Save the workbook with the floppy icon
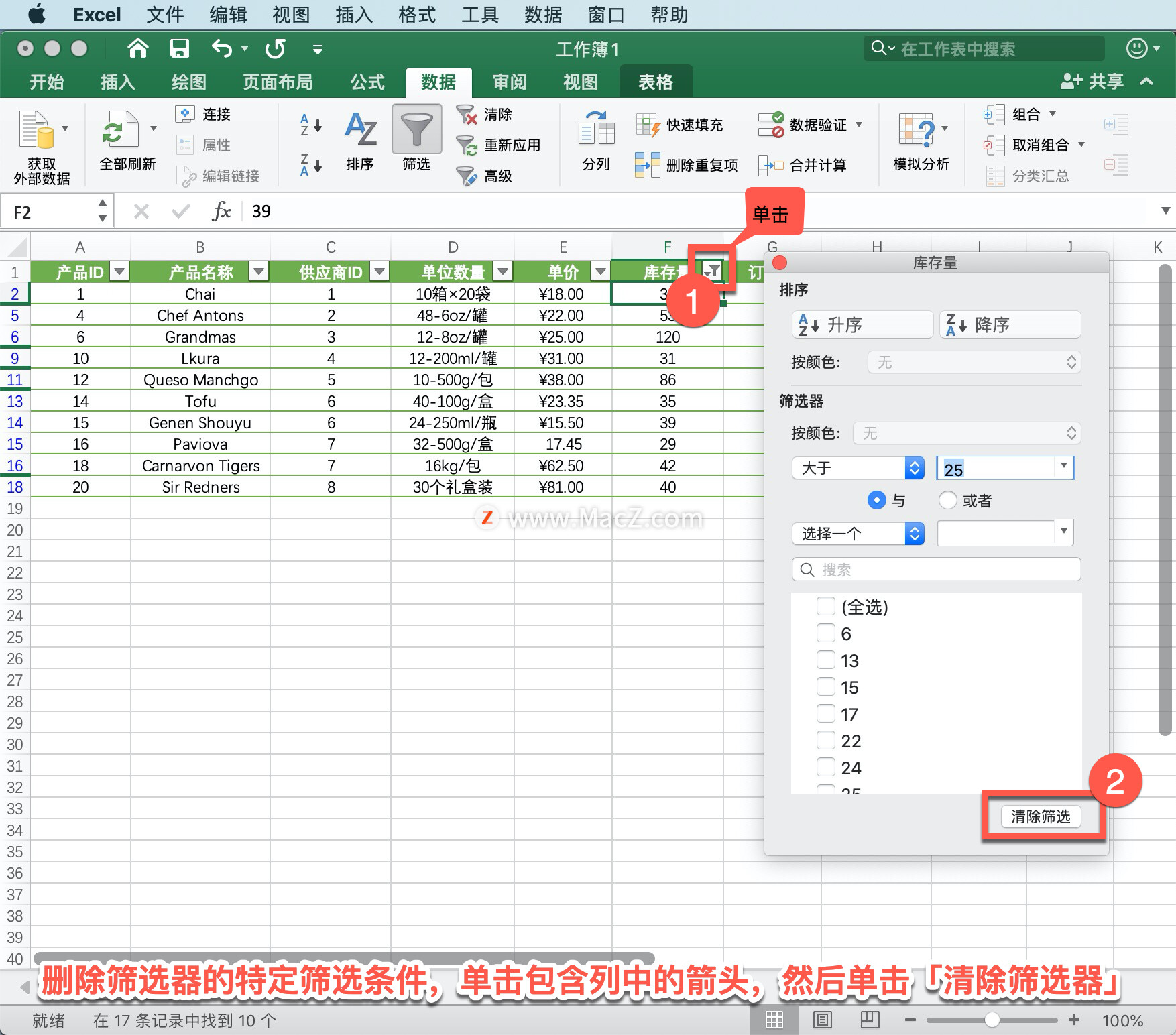Viewport: 1176px width, 1035px height. click(x=179, y=48)
